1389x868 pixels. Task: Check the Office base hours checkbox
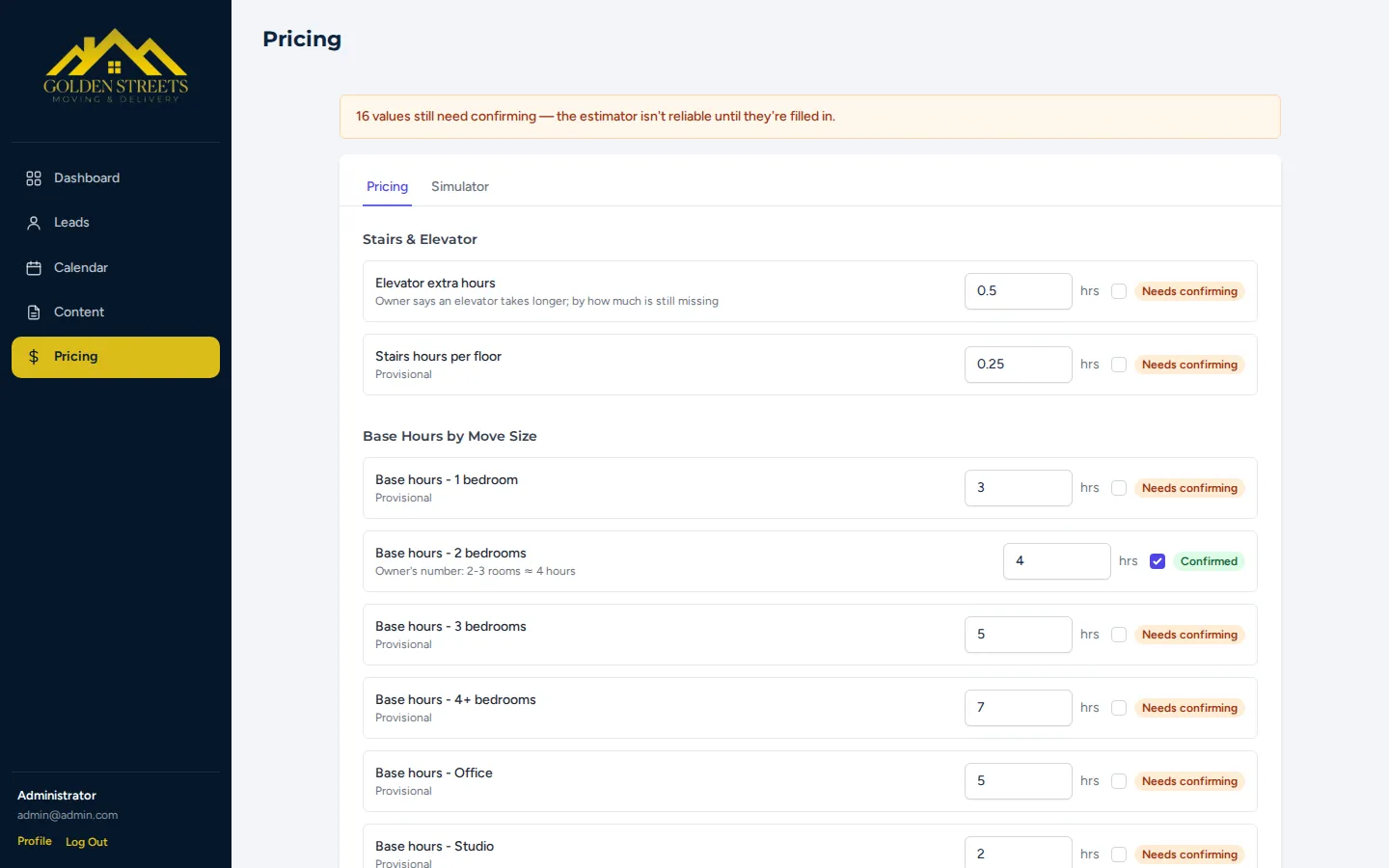1119,781
